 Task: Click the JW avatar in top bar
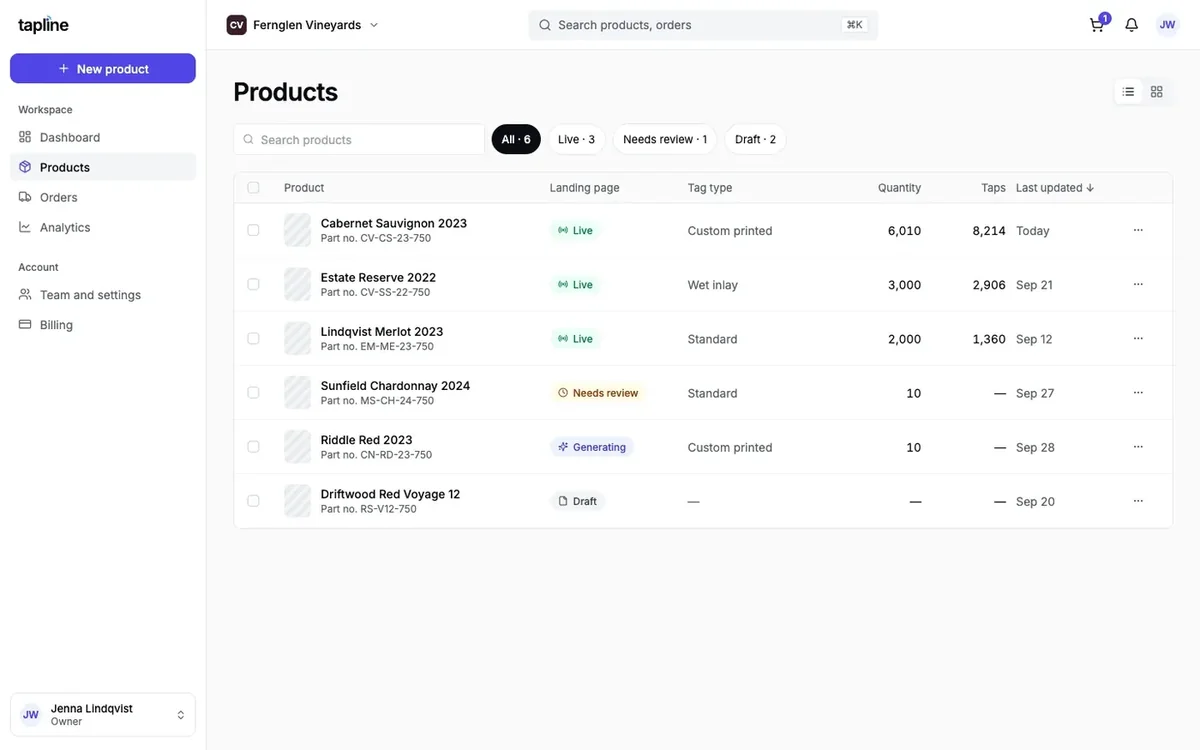click(x=1167, y=25)
